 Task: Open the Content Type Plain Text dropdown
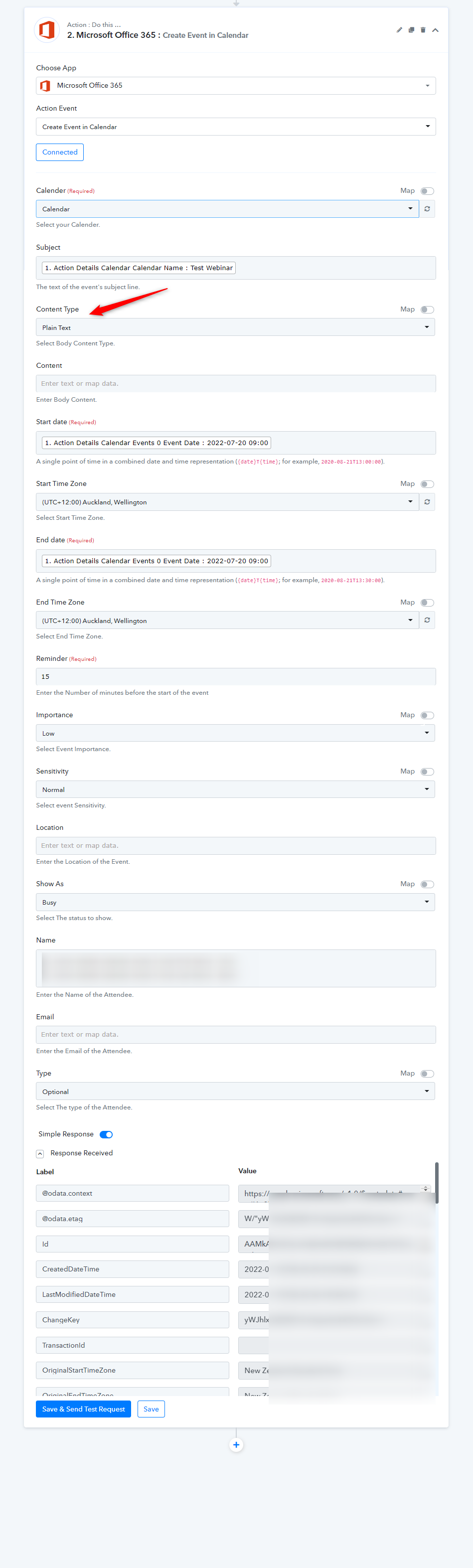[236, 327]
